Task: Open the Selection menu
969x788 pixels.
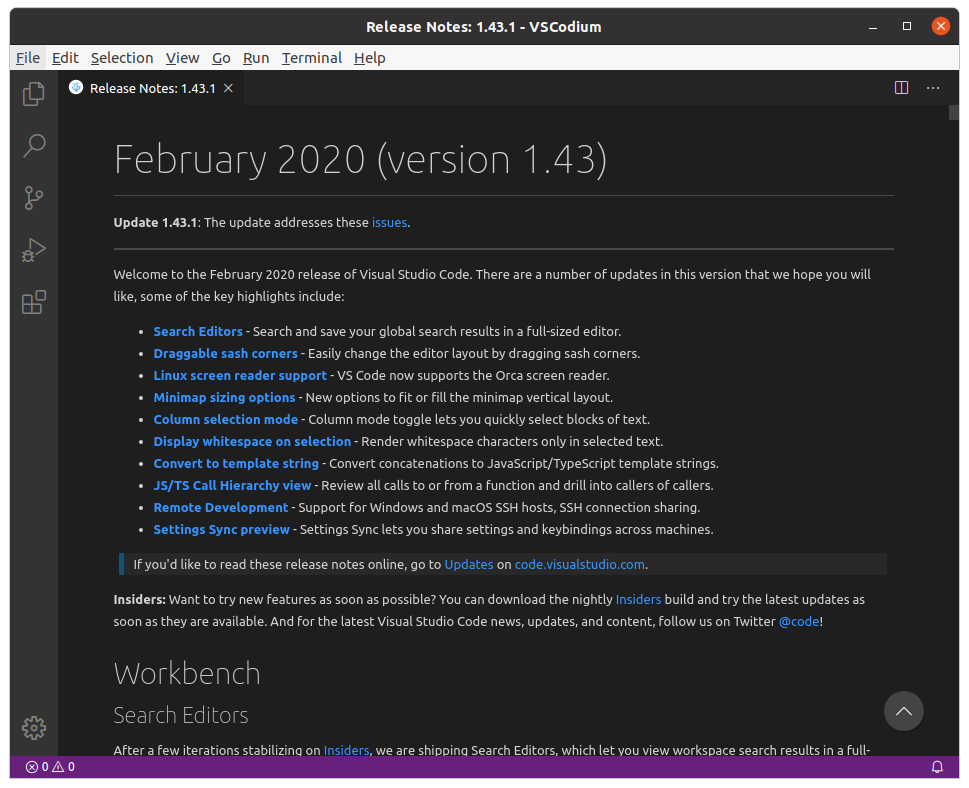Action: pos(122,58)
